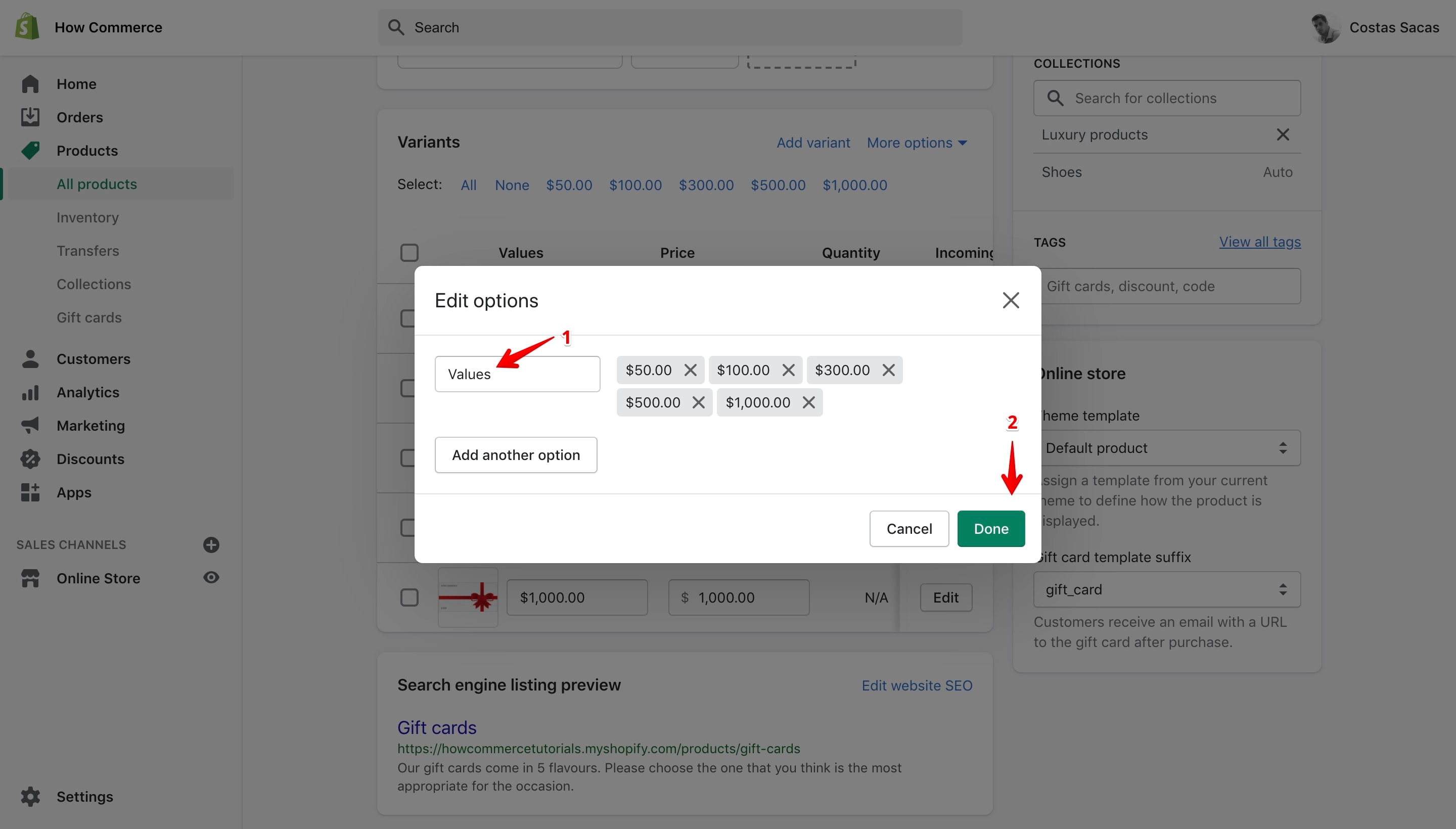1456x829 pixels.
Task: Open Settings at sidebar bottom
Action: coord(84,797)
